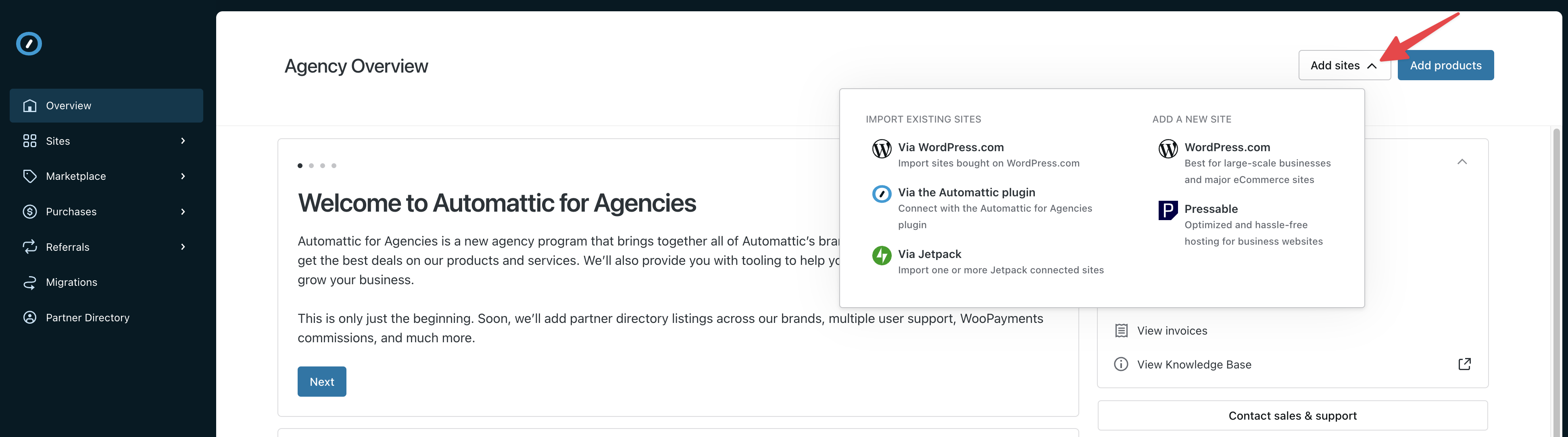Click Contact sales & support button
This screenshot has height=437, width=1568.
(x=1292, y=416)
